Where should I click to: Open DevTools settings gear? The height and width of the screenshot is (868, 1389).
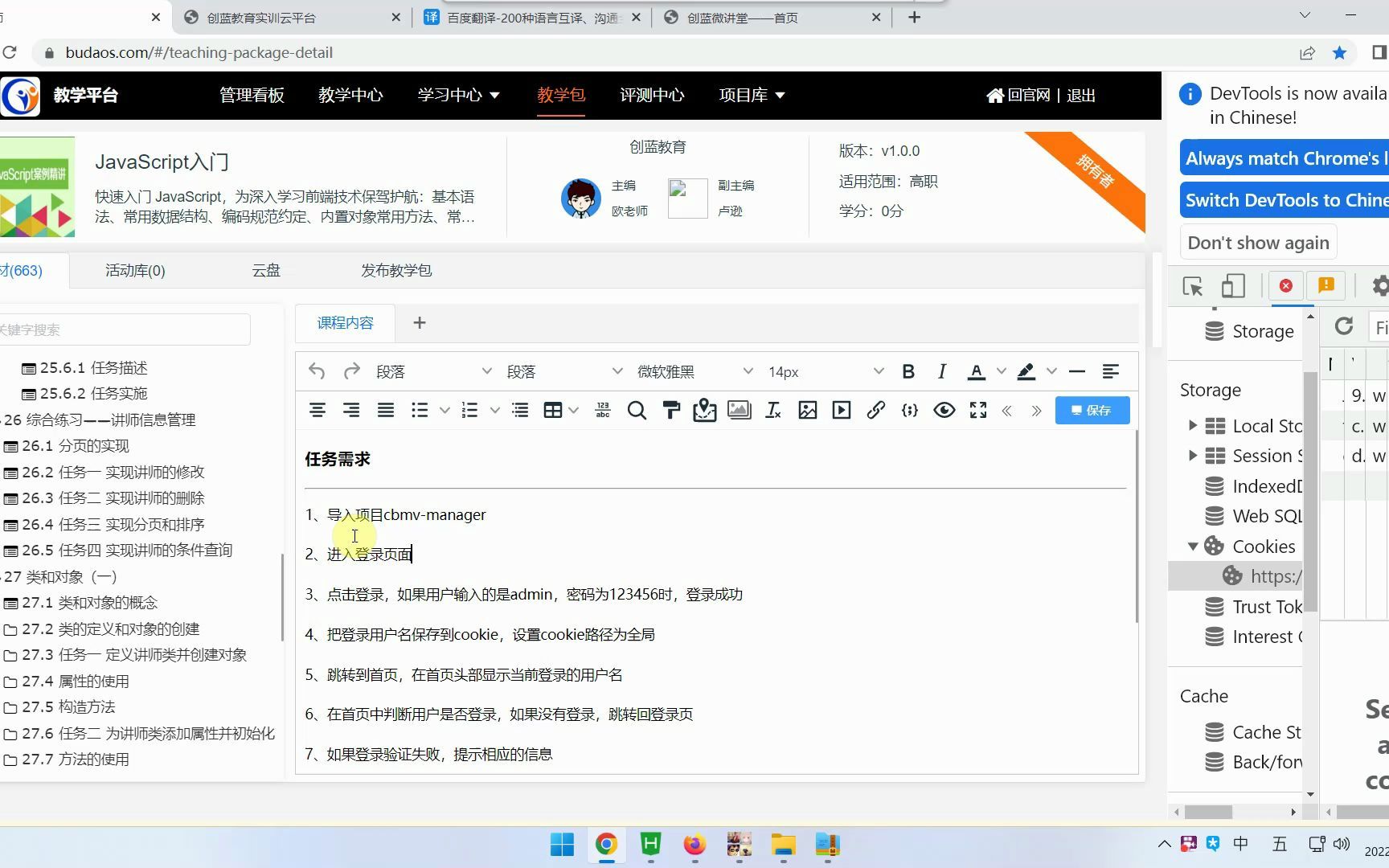tap(1379, 286)
